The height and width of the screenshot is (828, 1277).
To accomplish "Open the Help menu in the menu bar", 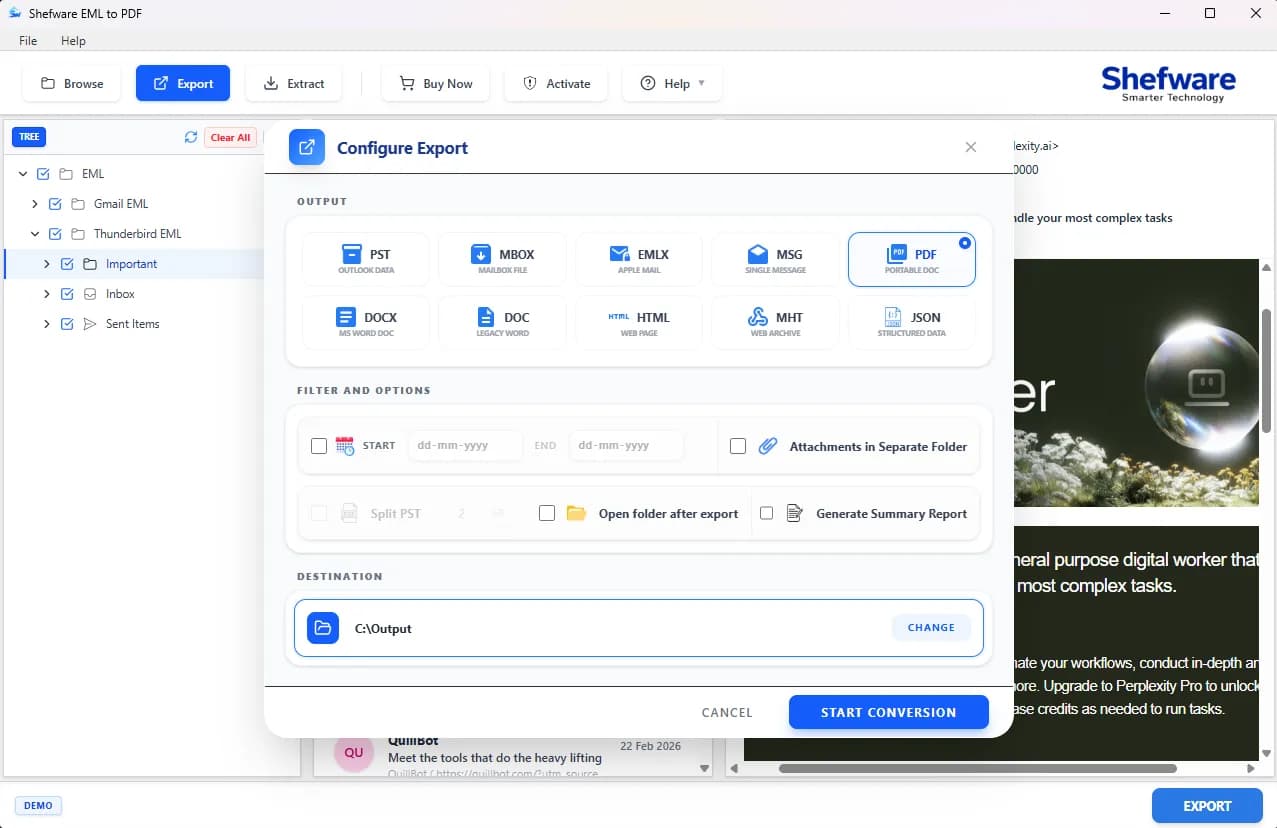I will tap(73, 41).
